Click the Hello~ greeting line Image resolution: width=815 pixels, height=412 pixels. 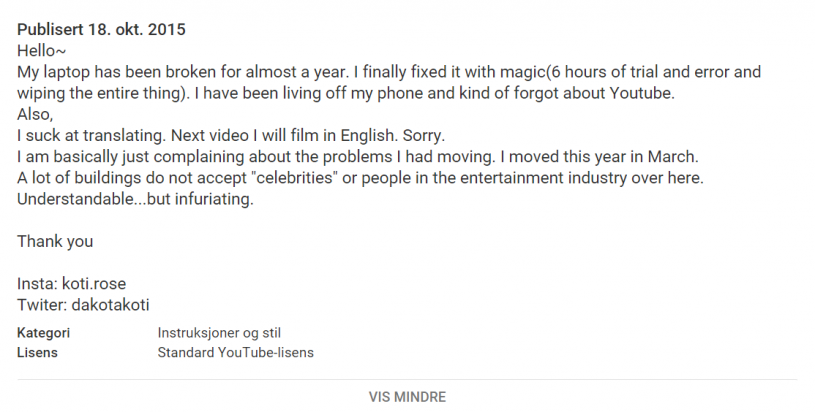coord(41,50)
